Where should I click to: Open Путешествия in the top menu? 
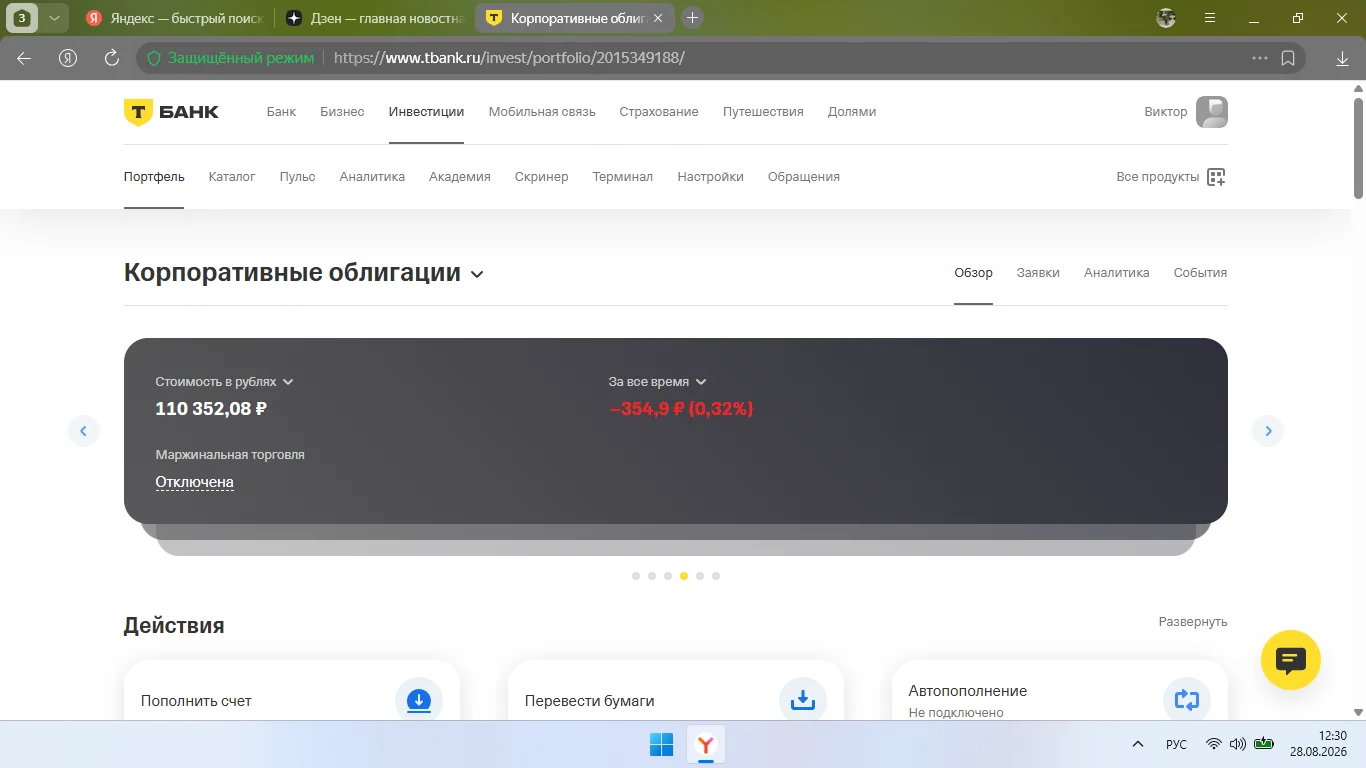pyautogui.click(x=763, y=112)
